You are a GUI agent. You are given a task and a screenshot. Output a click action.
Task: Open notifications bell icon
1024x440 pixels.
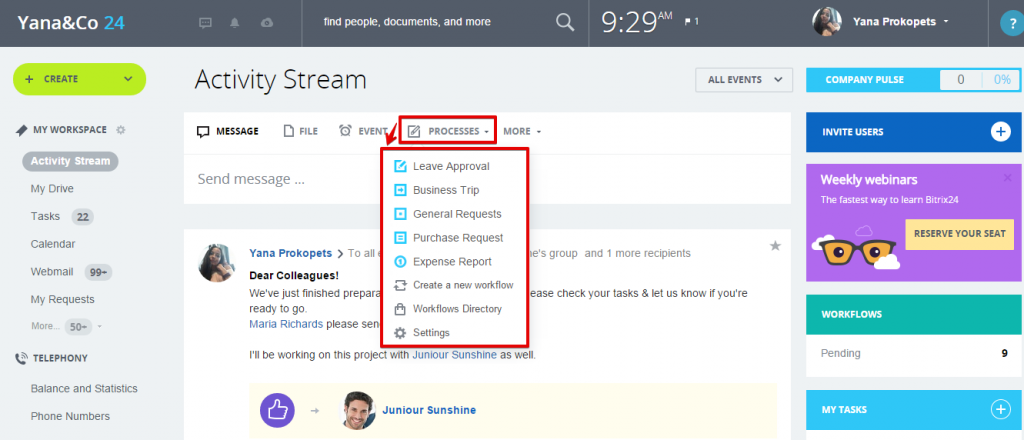pos(235,22)
